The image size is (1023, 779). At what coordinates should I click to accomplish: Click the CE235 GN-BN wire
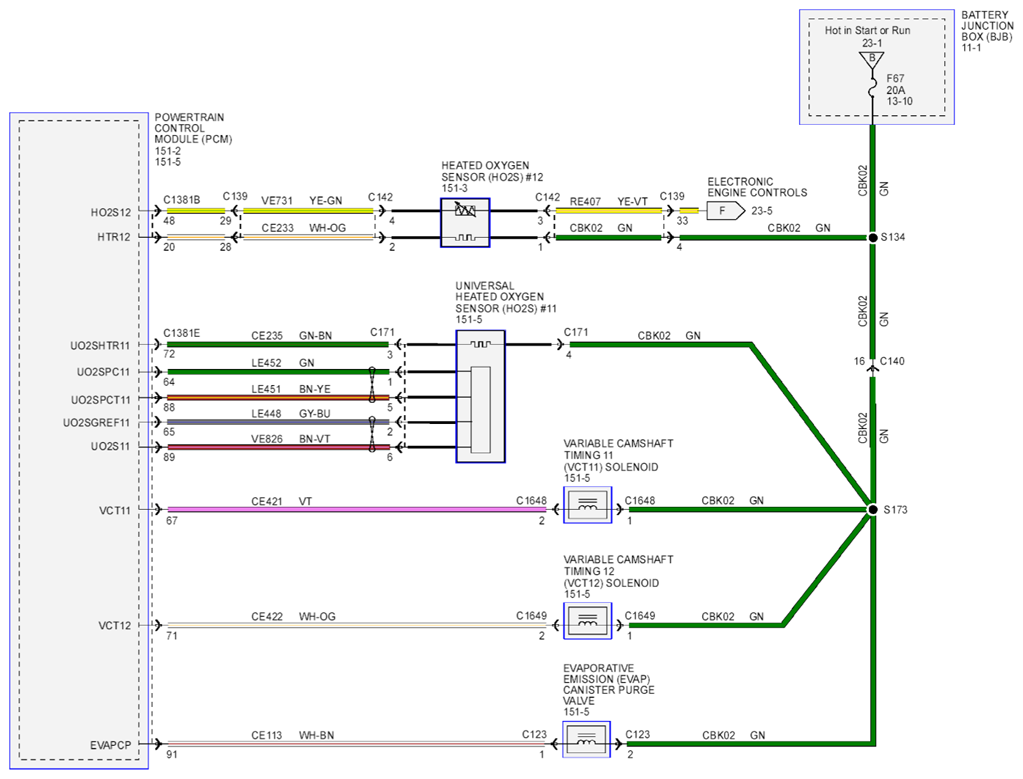tap(278, 344)
